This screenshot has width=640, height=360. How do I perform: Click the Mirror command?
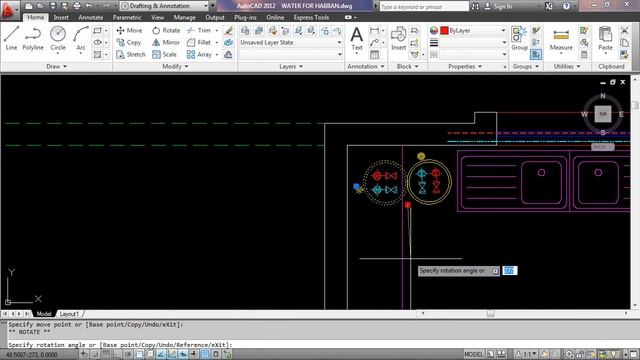click(x=166, y=42)
